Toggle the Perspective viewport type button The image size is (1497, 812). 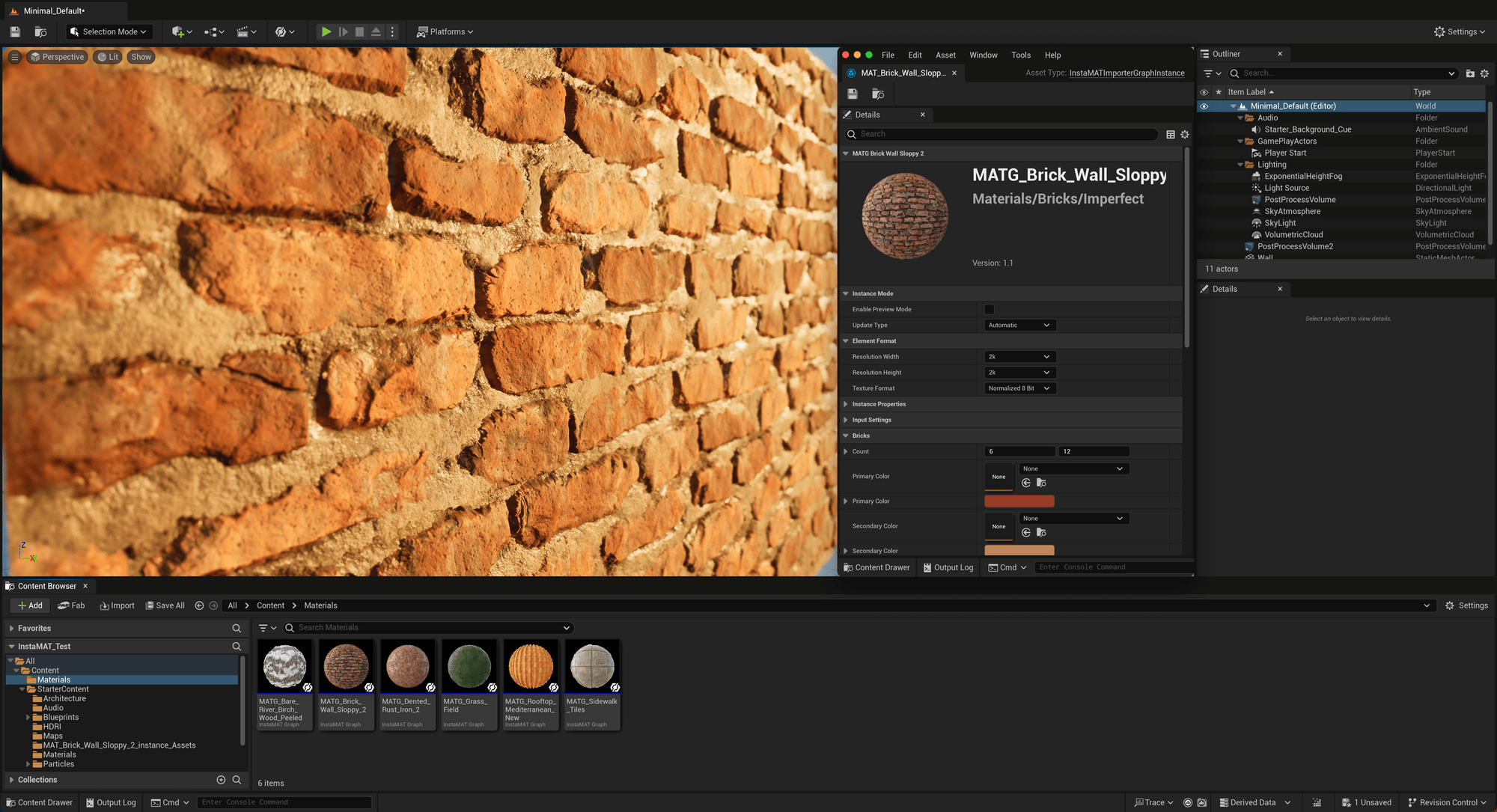pyautogui.click(x=57, y=57)
